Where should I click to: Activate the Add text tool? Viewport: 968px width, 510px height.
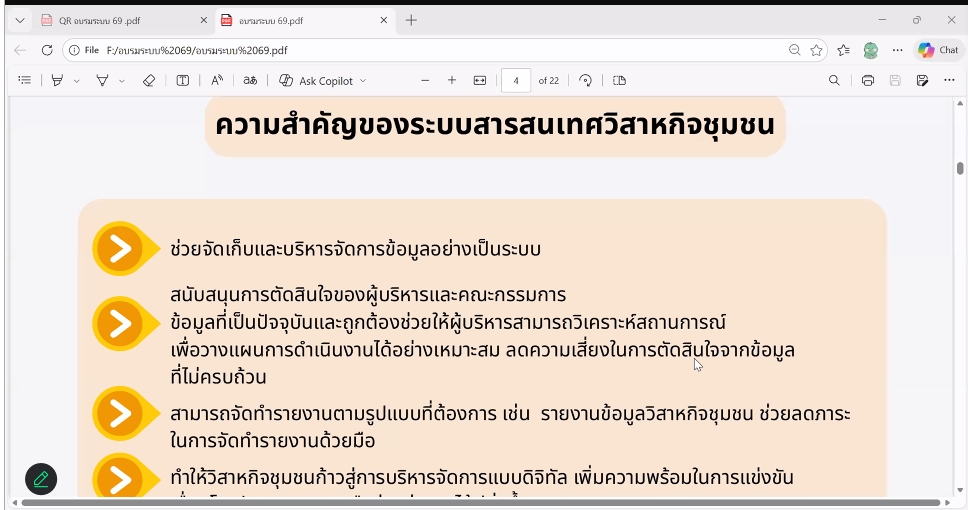[x=183, y=80]
